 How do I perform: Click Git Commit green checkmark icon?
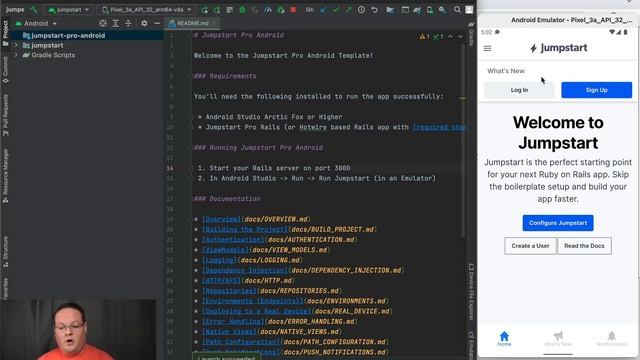tap(336, 9)
